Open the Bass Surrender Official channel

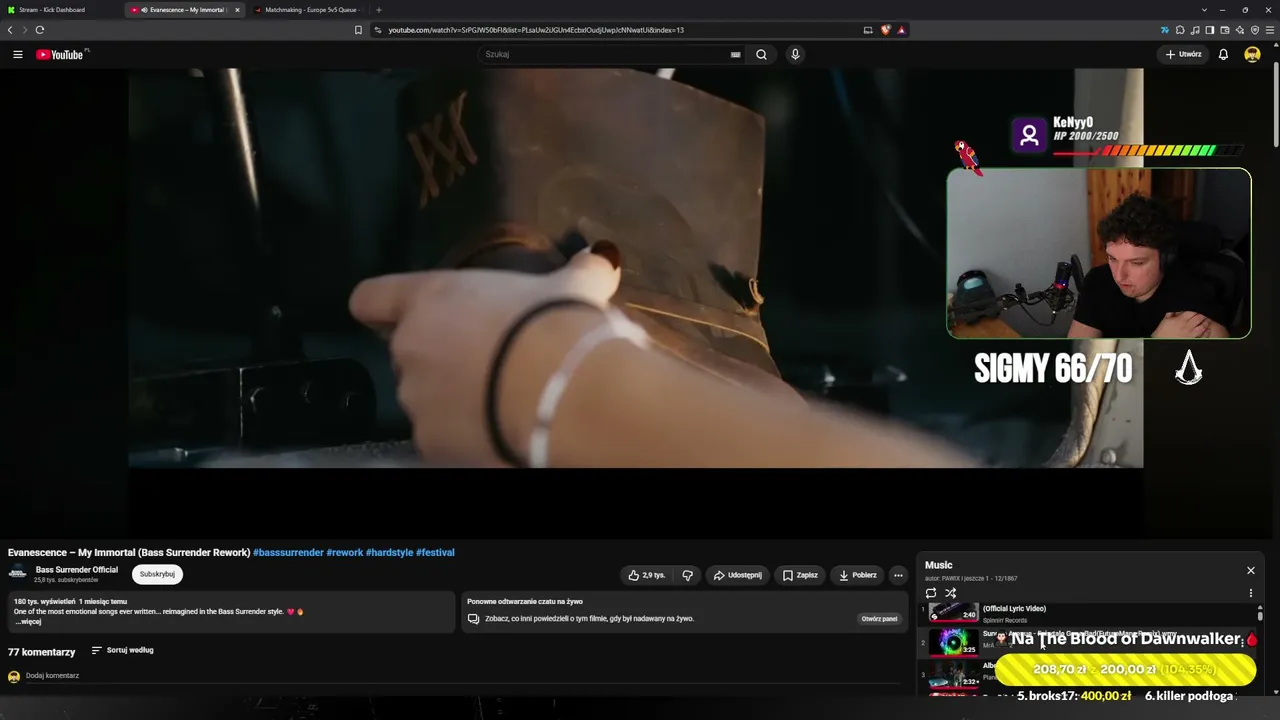click(77, 570)
